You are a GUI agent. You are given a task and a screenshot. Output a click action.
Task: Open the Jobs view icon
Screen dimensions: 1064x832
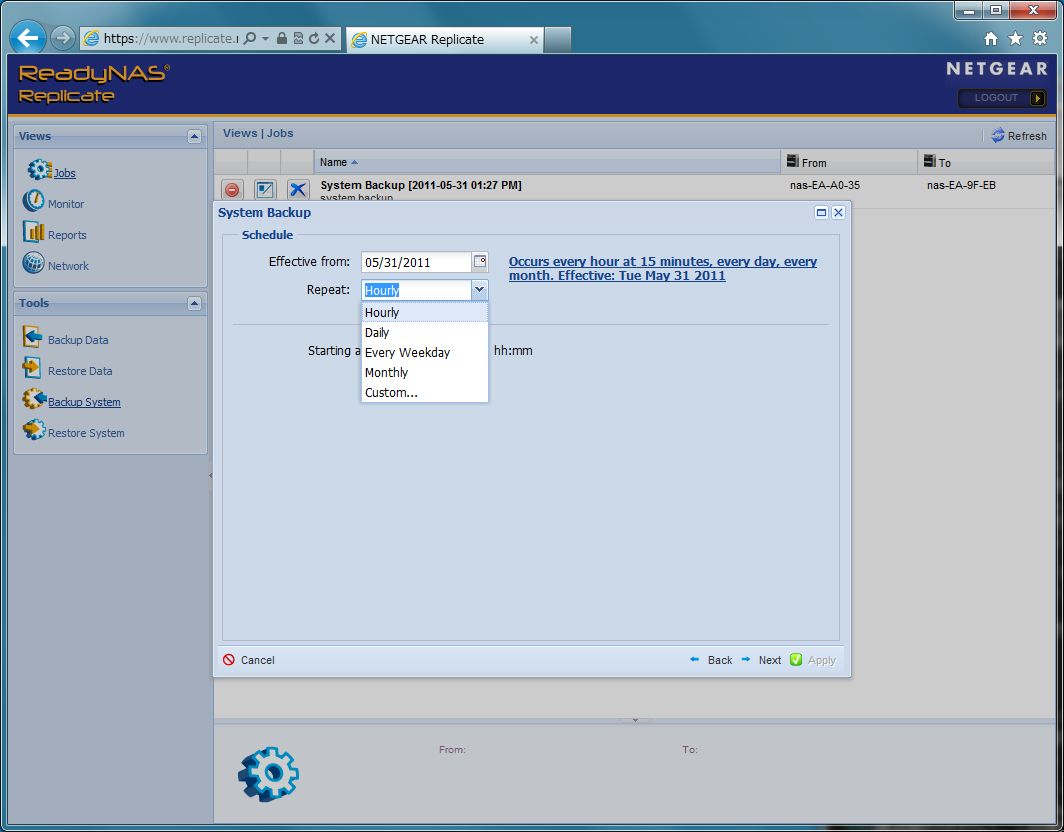39,171
